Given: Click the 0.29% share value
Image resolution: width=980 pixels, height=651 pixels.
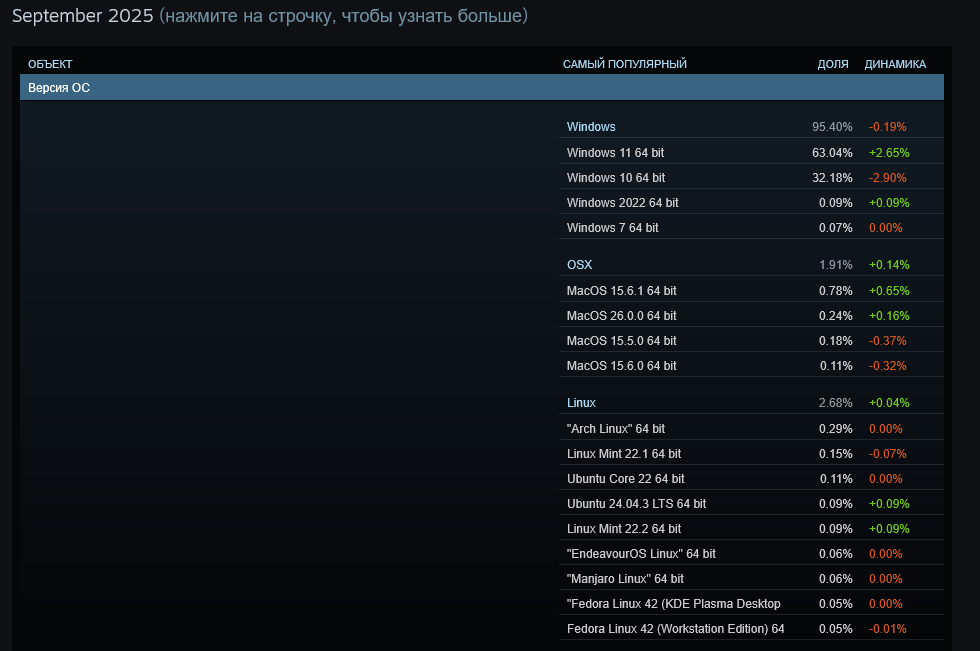Looking at the screenshot, I should [x=836, y=429].
